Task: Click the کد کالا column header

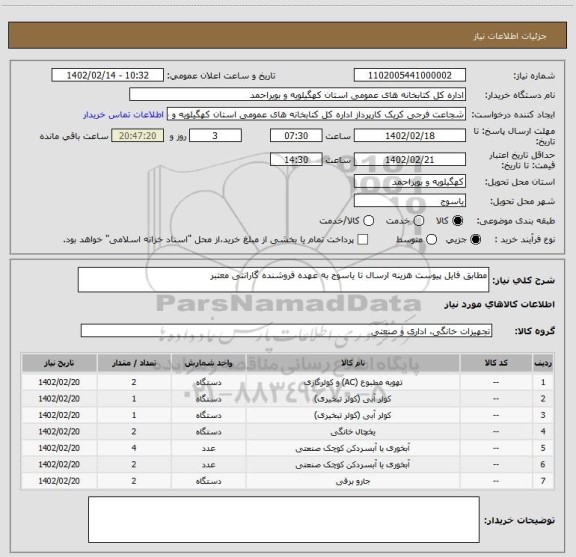Action: click(x=496, y=363)
